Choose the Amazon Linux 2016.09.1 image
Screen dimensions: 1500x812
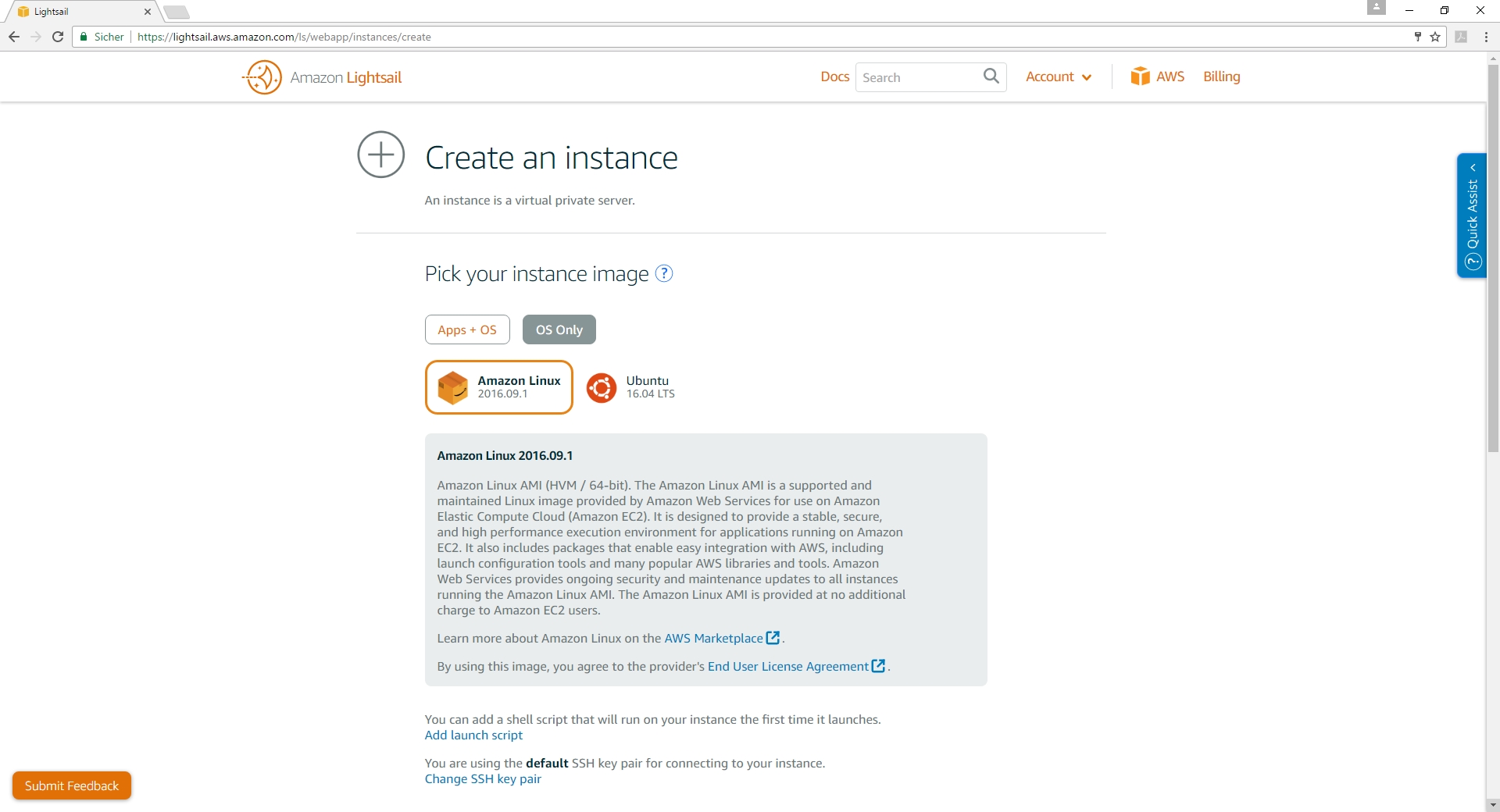click(x=499, y=387)
